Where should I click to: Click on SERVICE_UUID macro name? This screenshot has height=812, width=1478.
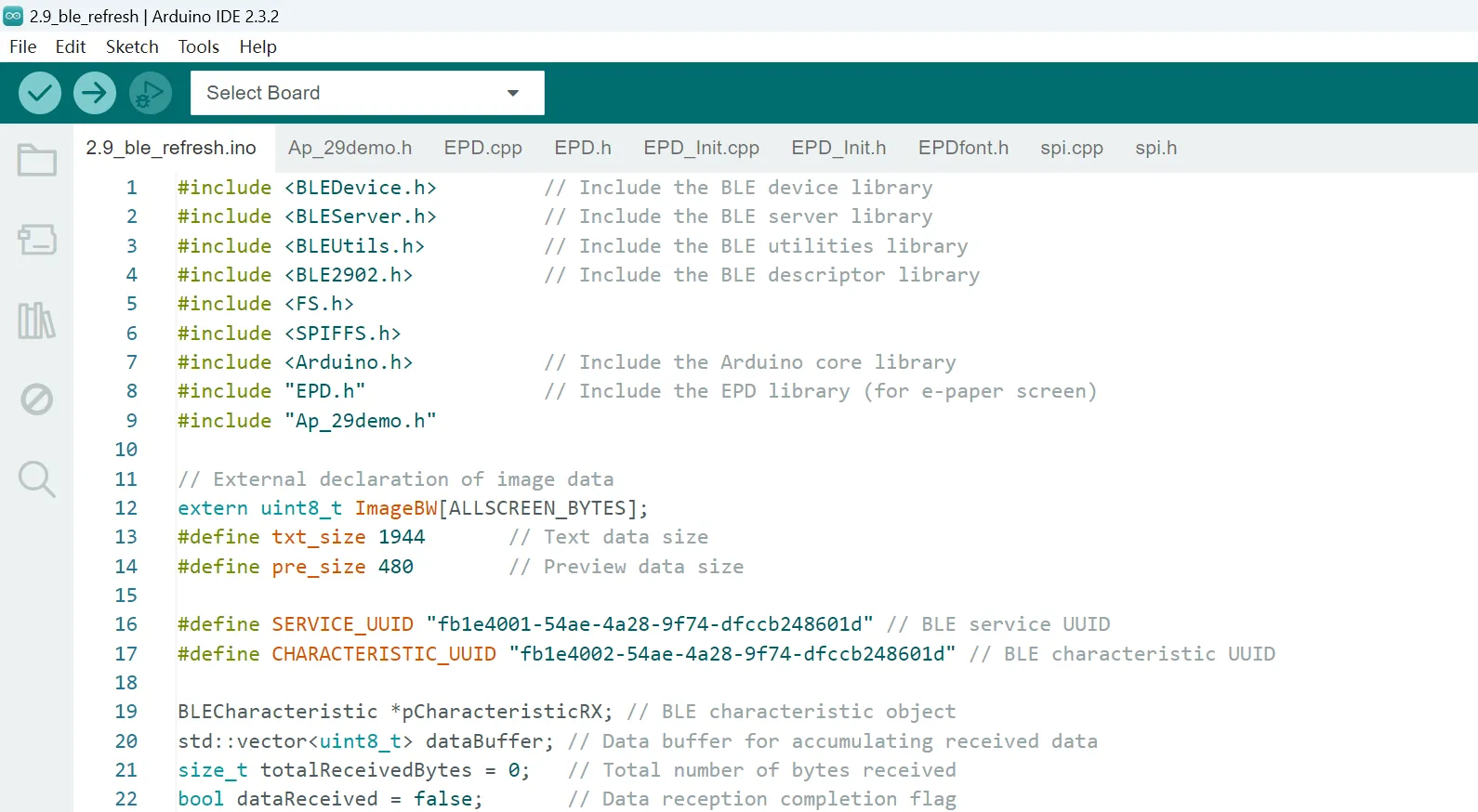click(x=343, y=624)
